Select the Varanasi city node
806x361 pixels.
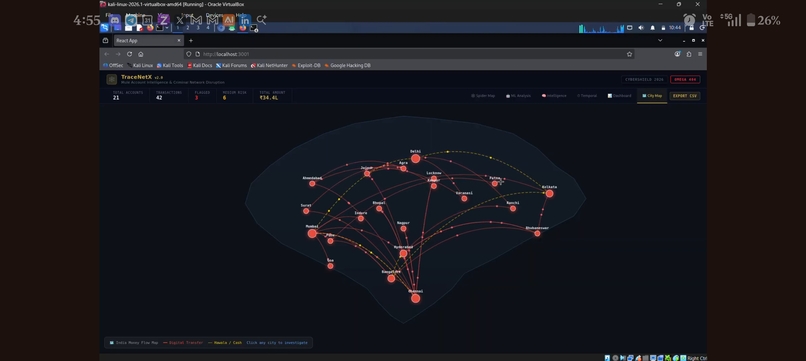(x=464, y=198)
